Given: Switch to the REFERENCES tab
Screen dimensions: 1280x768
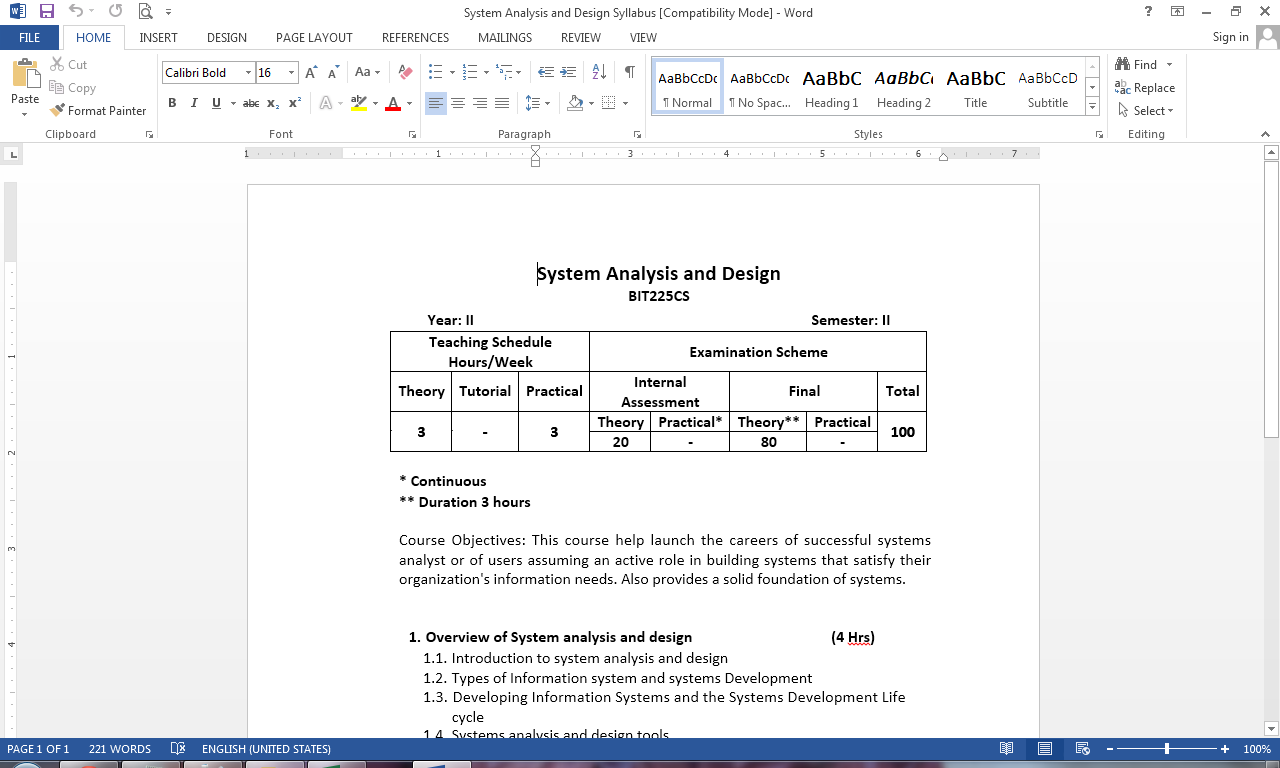Looking at the screenshot, I should click(415, 37).
